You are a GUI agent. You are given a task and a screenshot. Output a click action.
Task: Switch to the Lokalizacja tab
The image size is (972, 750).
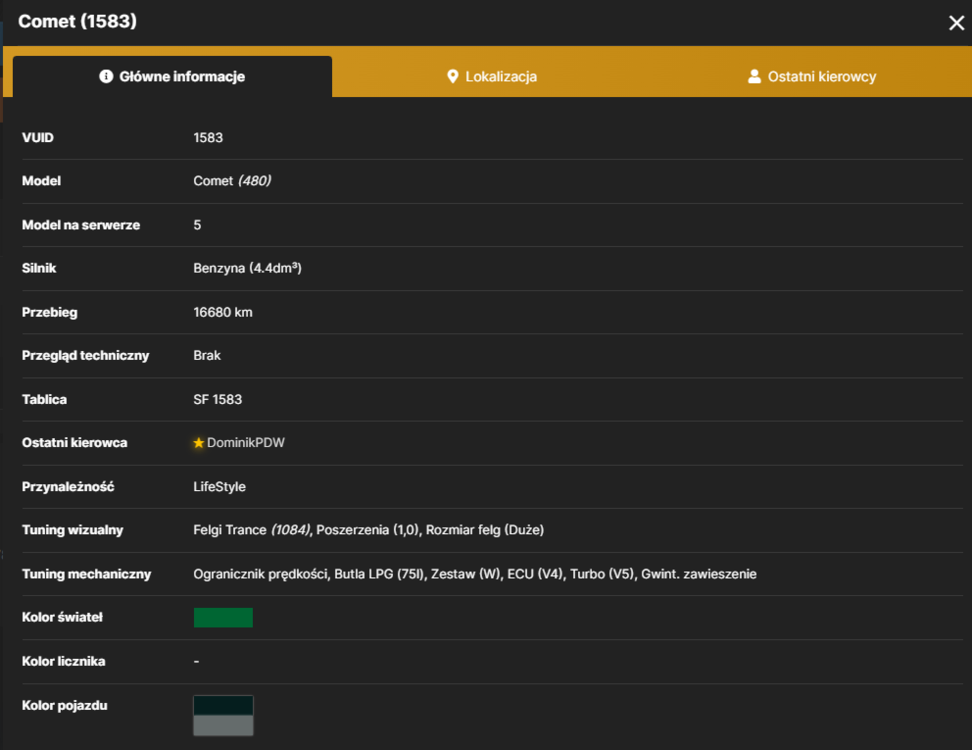click(492, 76)
